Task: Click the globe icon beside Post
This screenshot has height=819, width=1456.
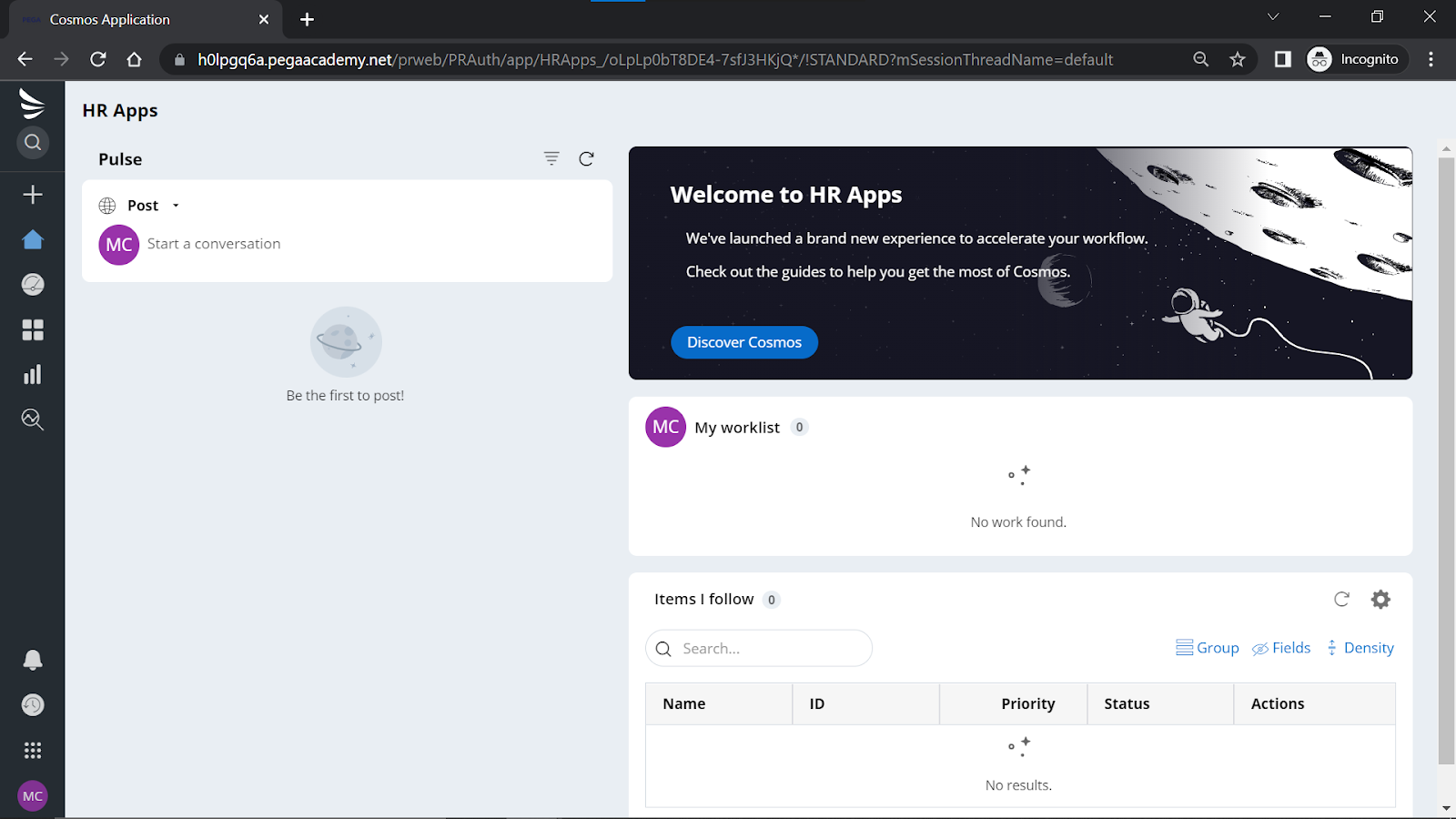Action: point(107,206)
